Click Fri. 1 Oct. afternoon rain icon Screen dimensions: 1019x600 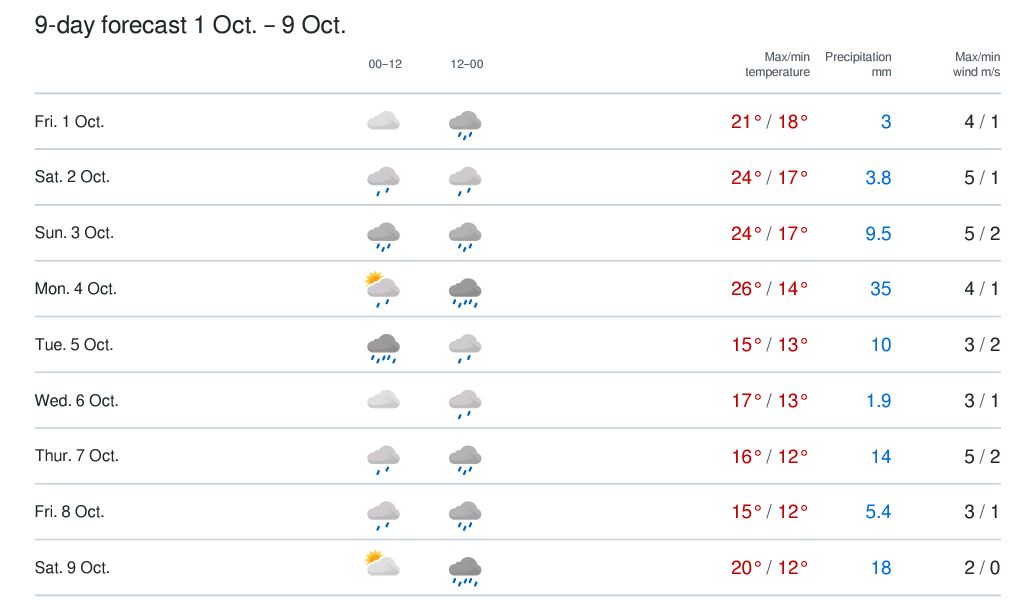465,125
